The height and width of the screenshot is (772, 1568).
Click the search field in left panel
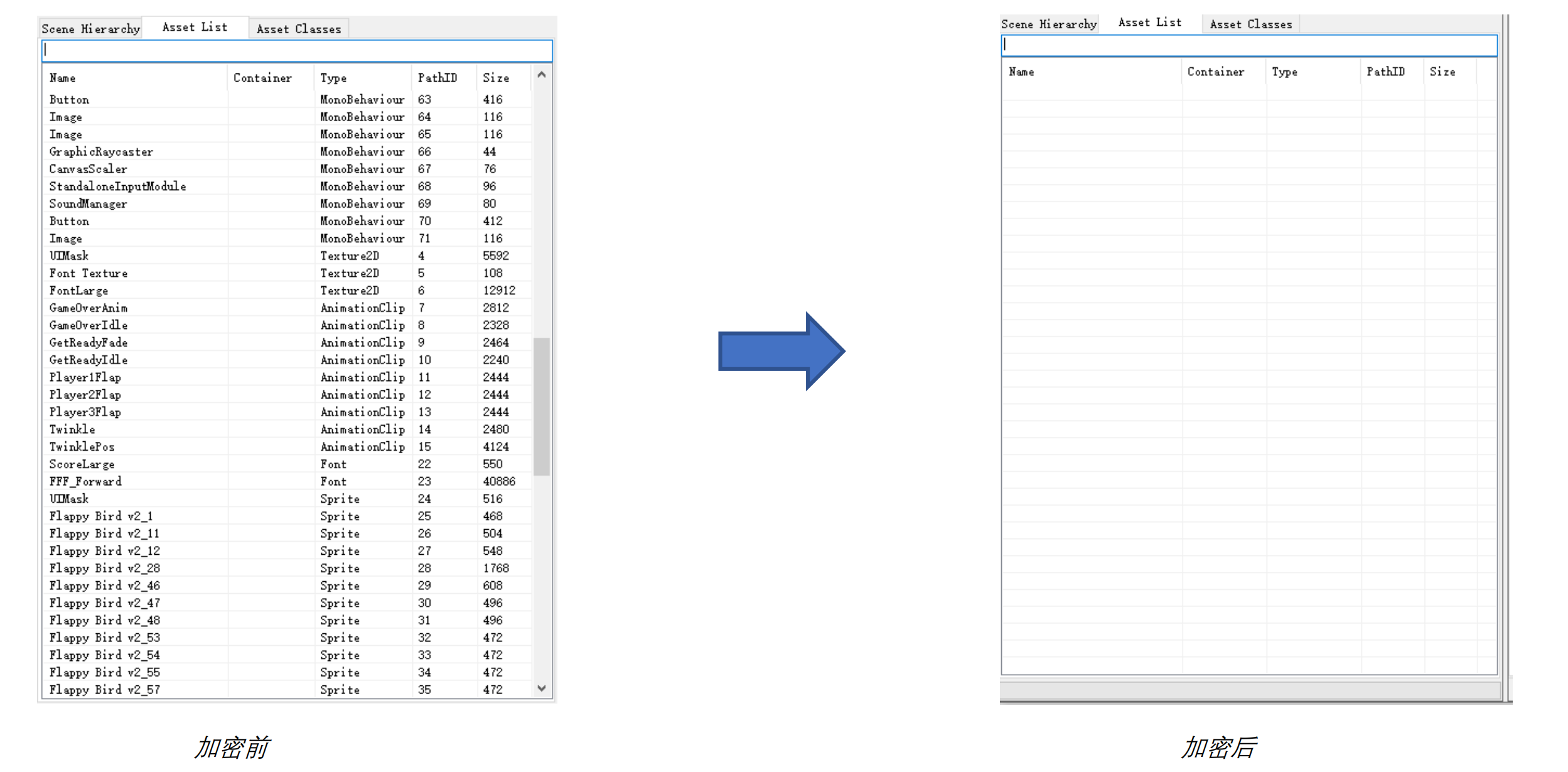297,51
